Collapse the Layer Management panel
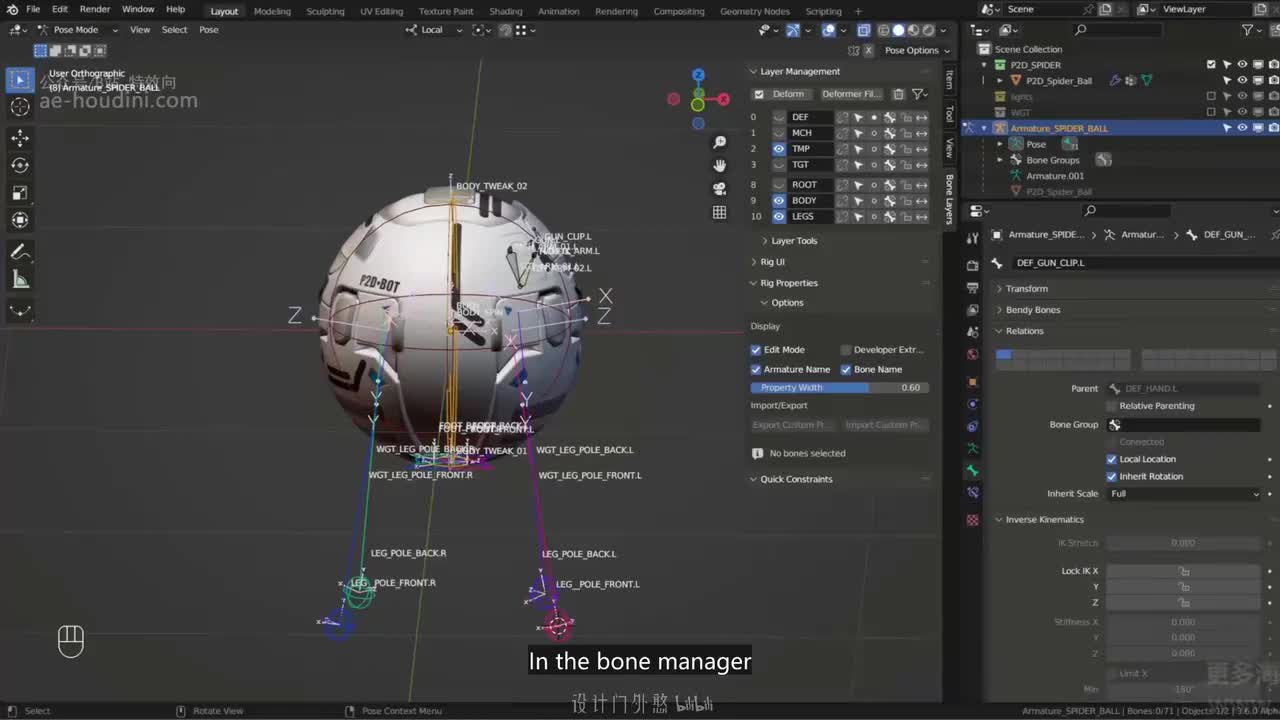The image size is (1280, 720). (x=799, y=72)
